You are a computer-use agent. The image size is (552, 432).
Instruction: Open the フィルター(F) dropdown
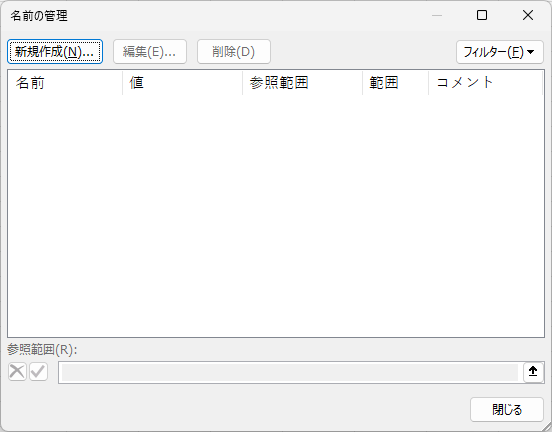(x=500, y=52)
